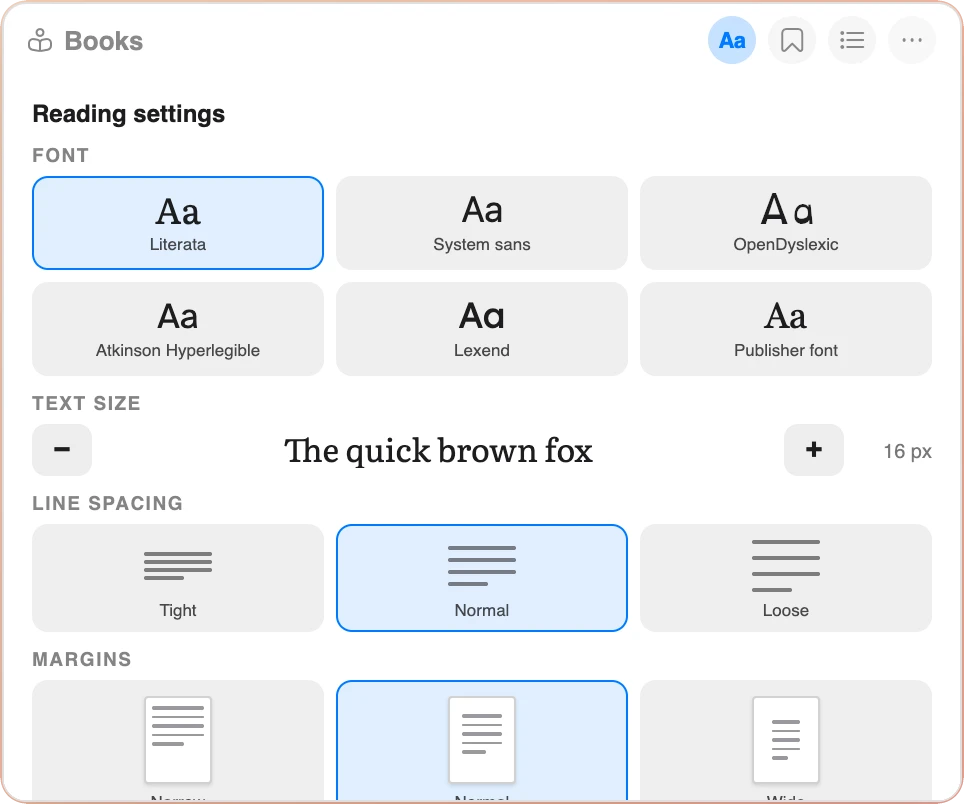This screenshot has width=964, height=804.
Task: Set line spacing to Loose
Action: pyautogui.click(x=786, y=578)
